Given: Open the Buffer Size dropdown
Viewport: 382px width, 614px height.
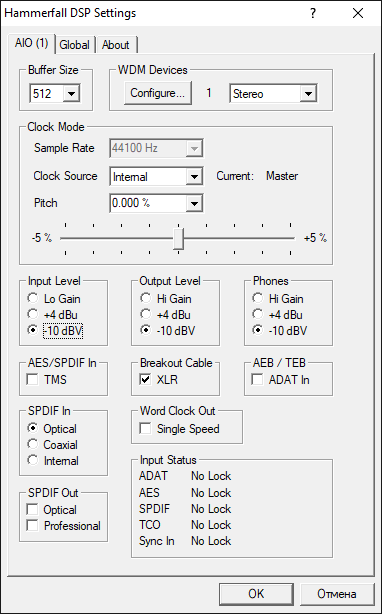Looking at the screenshot, I should tap(72, 94).
